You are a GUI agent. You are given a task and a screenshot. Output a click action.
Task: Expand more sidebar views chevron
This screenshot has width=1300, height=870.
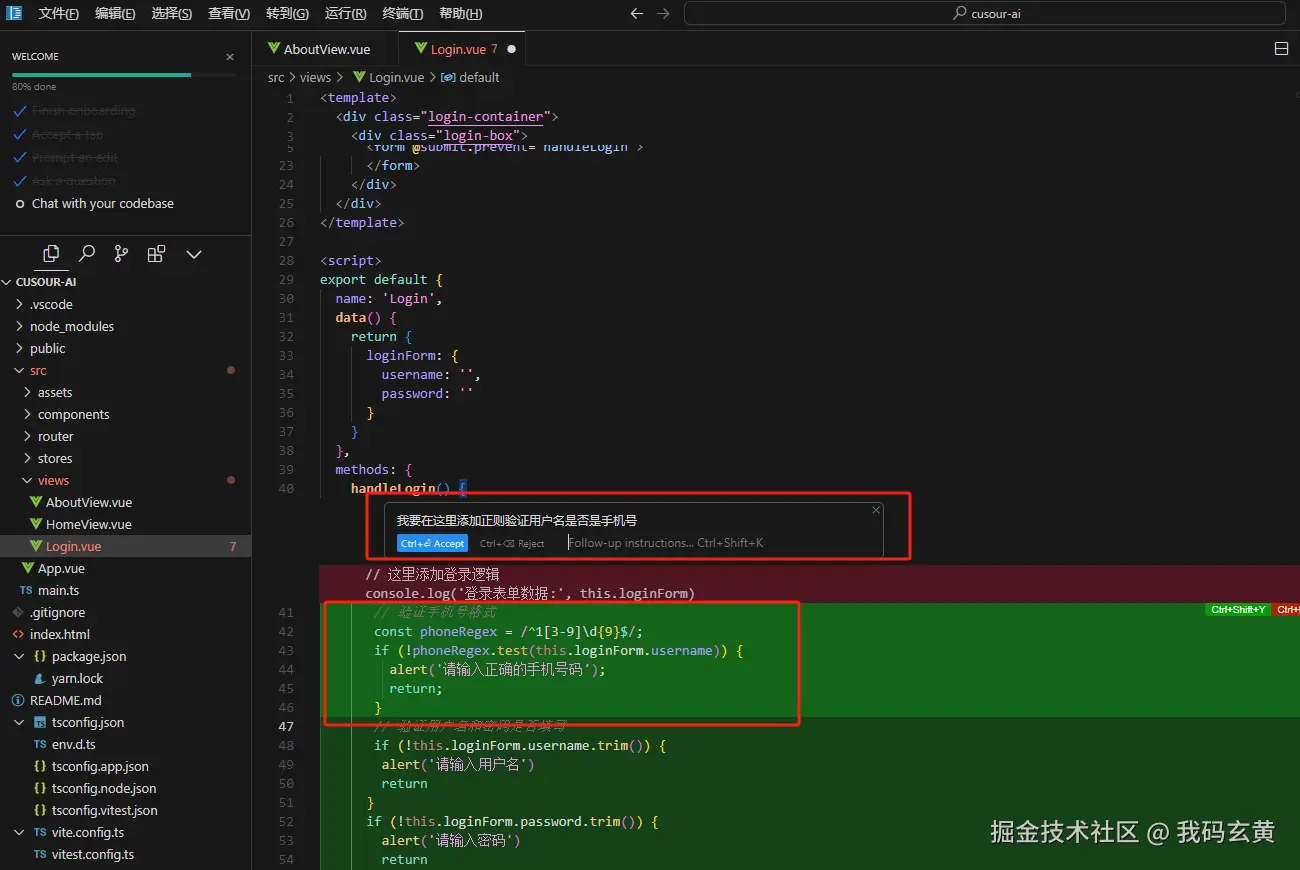pos(194,255)
